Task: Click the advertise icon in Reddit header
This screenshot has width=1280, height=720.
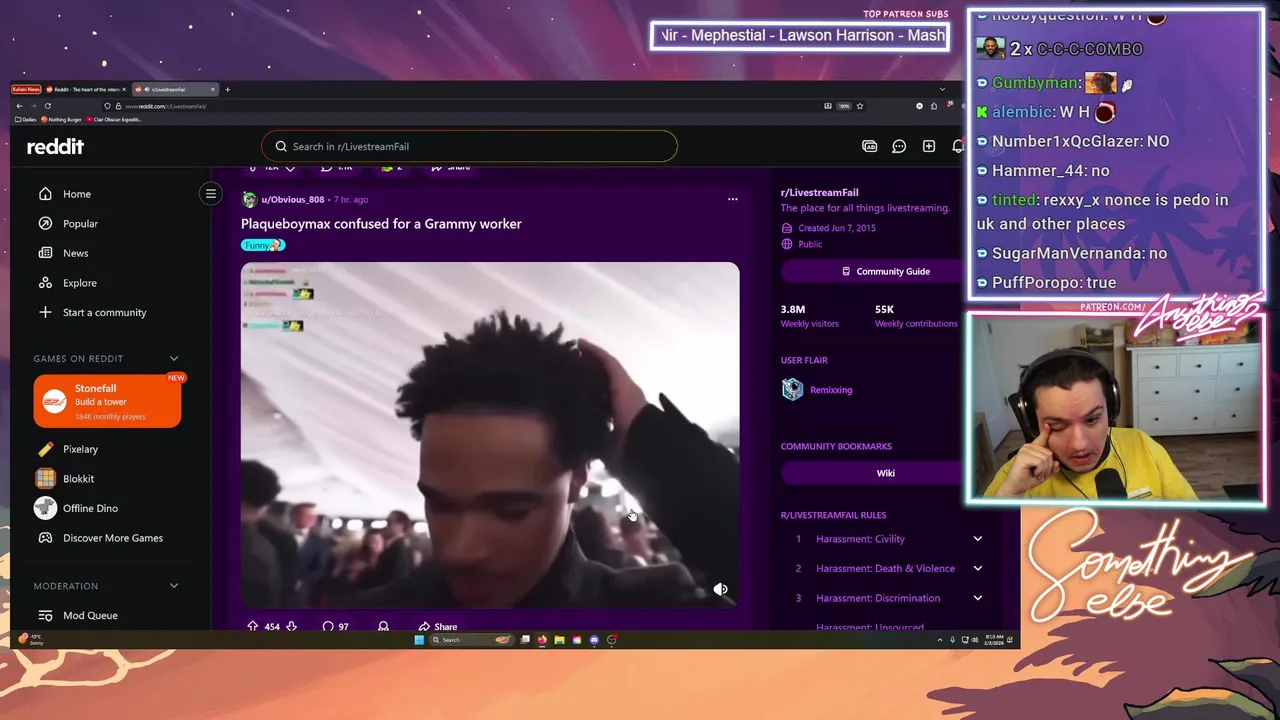Action: 869,146
